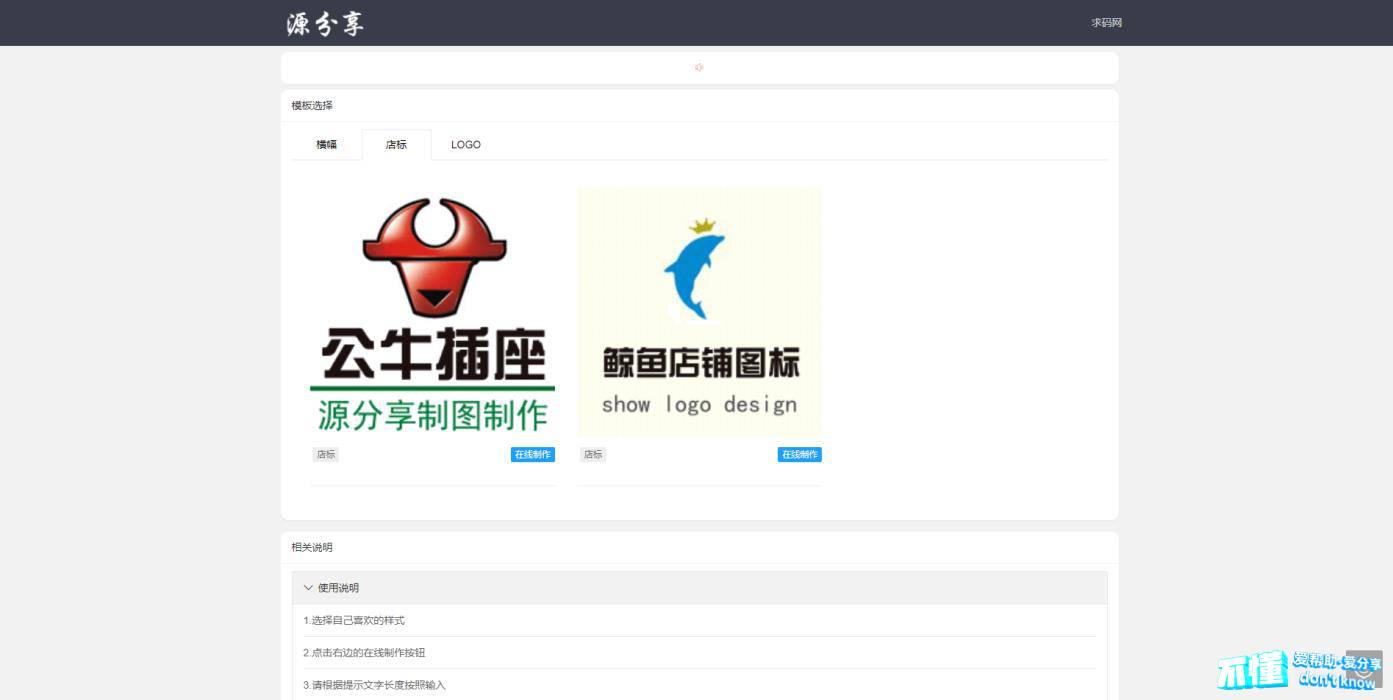The width and height of the screenshot is (1393, 700).
Task: Switch to the 横幅 tab
Action: pos(327,145)
